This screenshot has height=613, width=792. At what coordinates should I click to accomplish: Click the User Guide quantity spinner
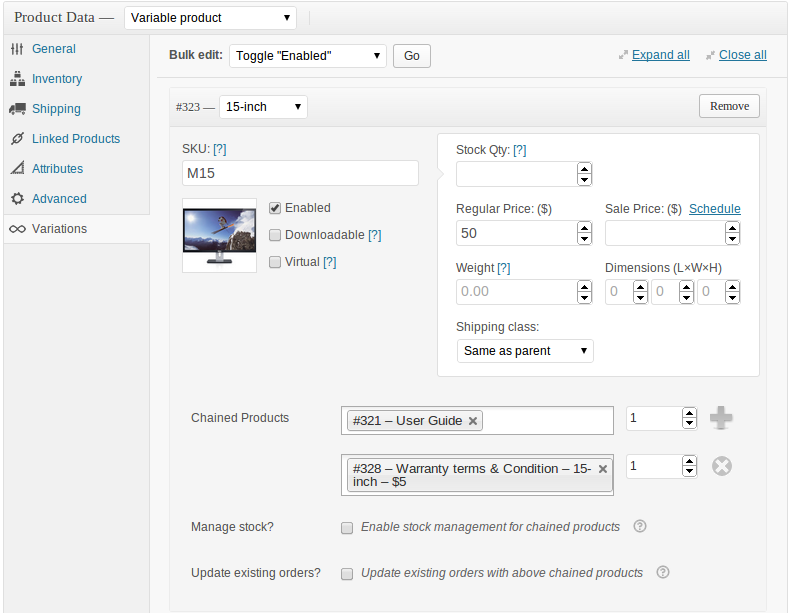coord(689,418)
